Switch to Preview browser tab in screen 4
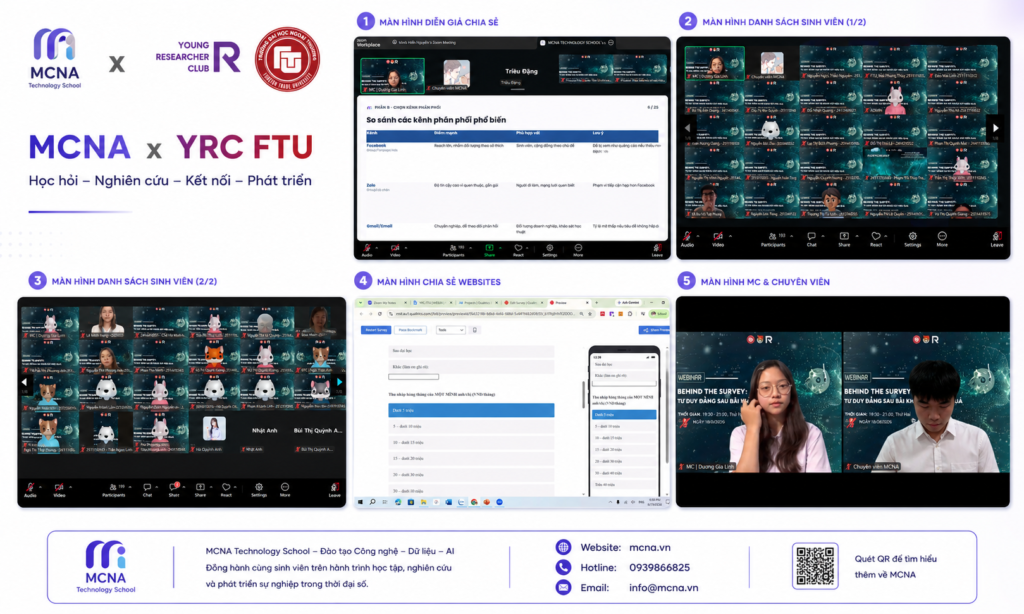The image size is (1024, 614). 569,303
